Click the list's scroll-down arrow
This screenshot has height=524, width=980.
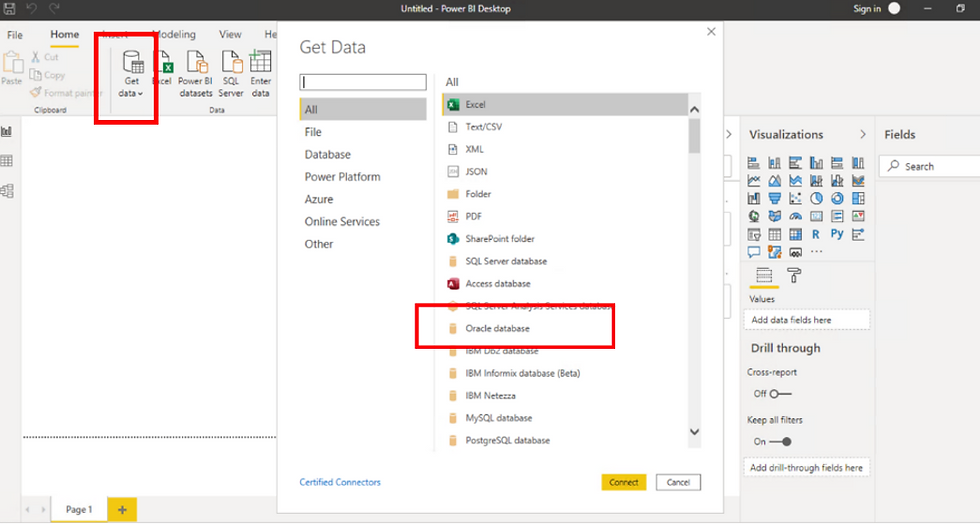coord(694,432)
